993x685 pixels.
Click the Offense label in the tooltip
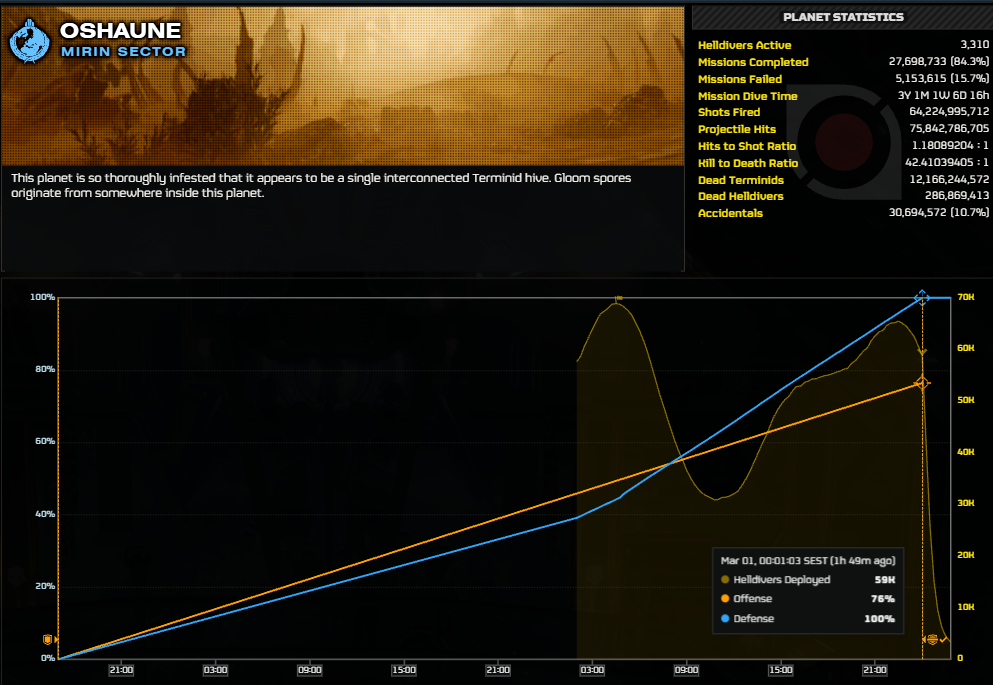coord(752,598)
